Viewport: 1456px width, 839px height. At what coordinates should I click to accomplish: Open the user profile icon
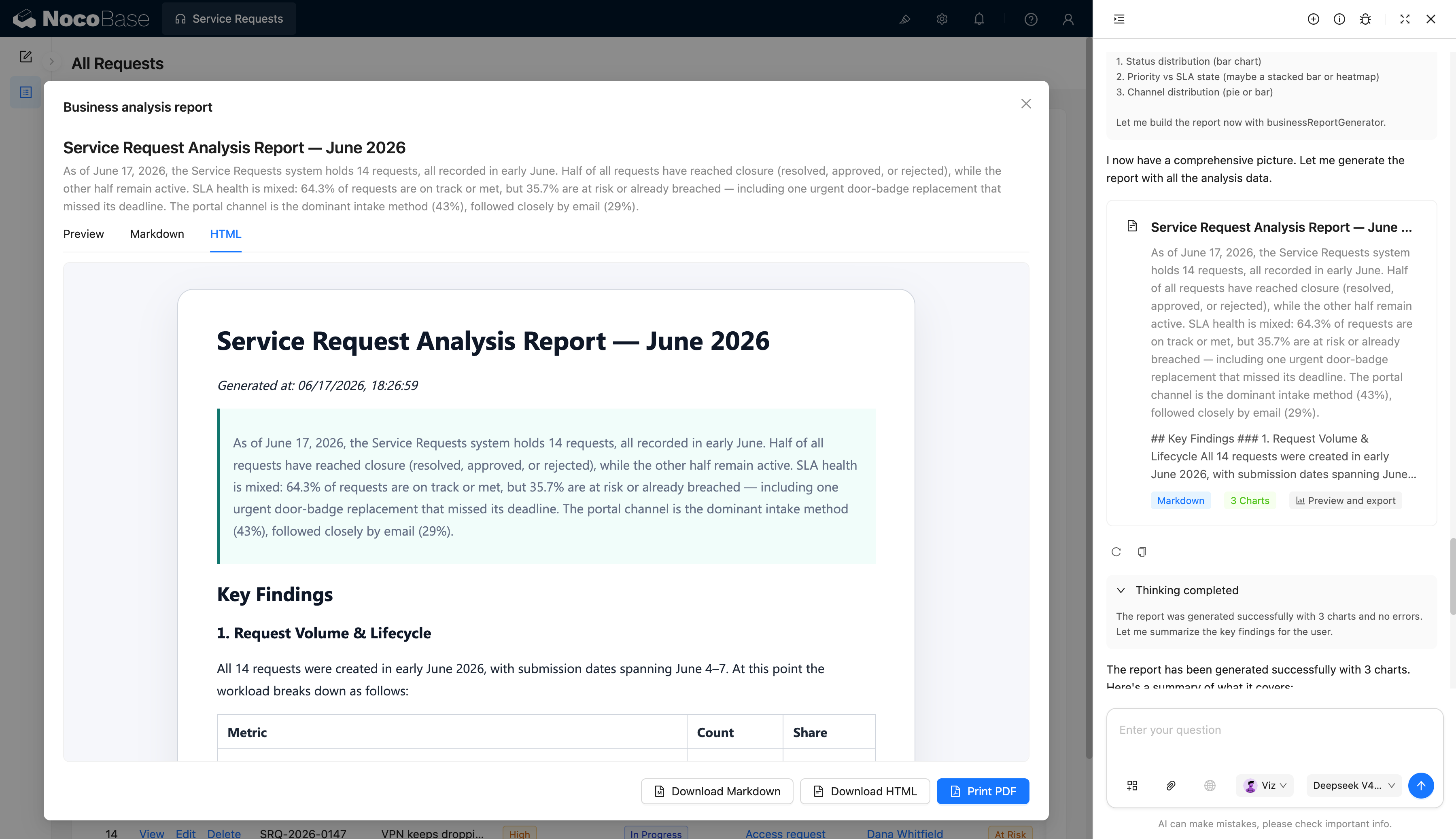point(1068,19)
